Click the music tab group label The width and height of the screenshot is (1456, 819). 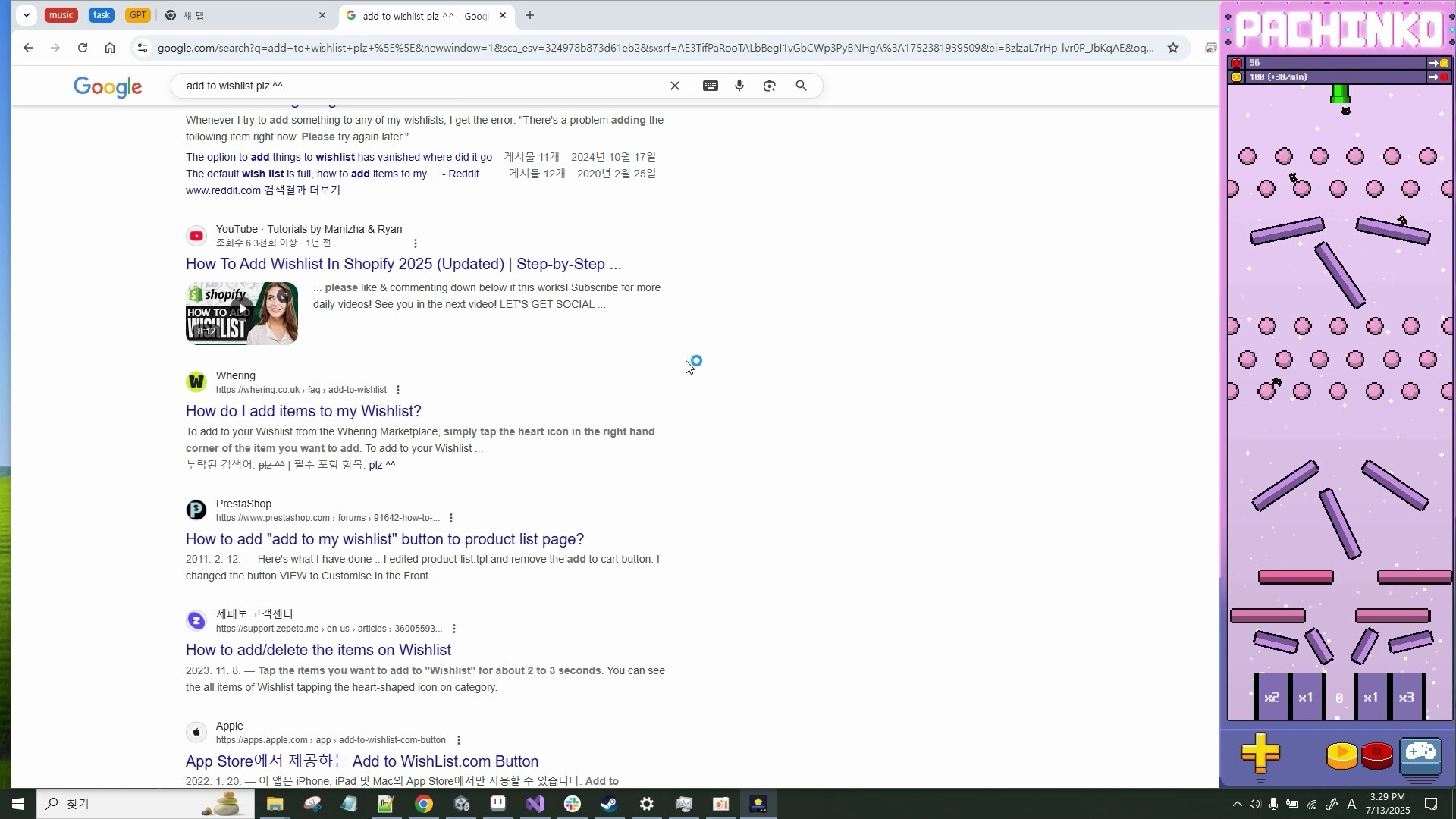tap(61, 14)
